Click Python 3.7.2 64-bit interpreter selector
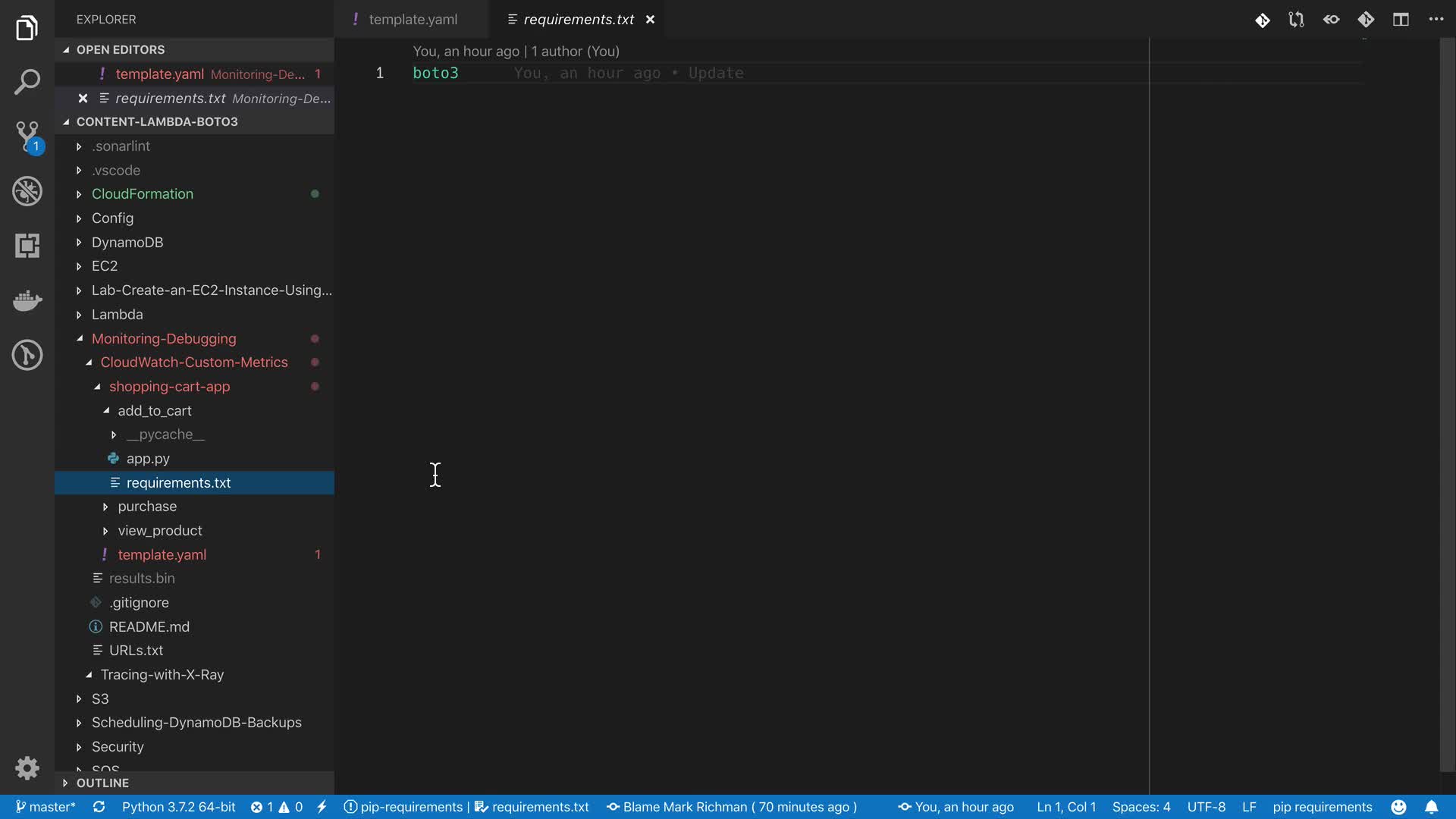 178,807
